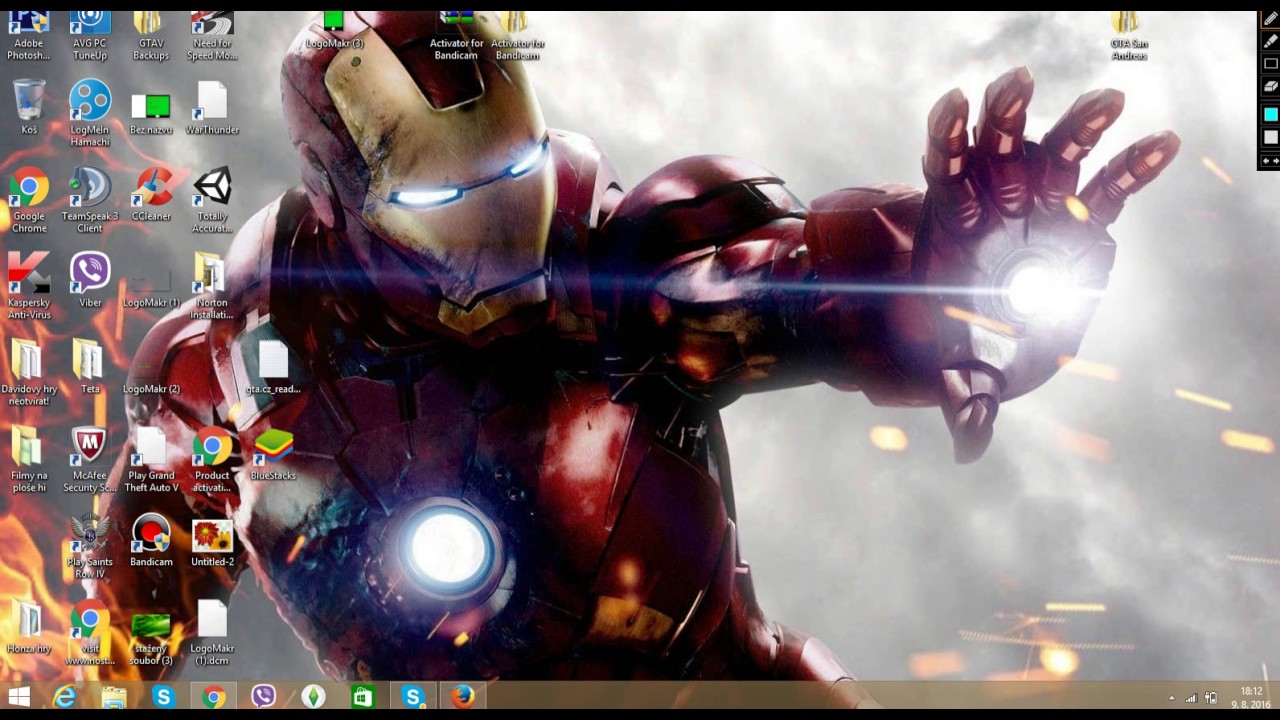
Task: Select the Viber desktop icon
Action: click(90, 280)
